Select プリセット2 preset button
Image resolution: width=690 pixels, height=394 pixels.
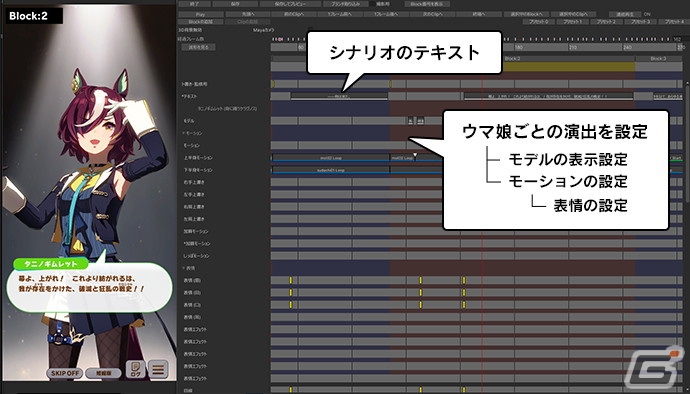coord(606,22)
